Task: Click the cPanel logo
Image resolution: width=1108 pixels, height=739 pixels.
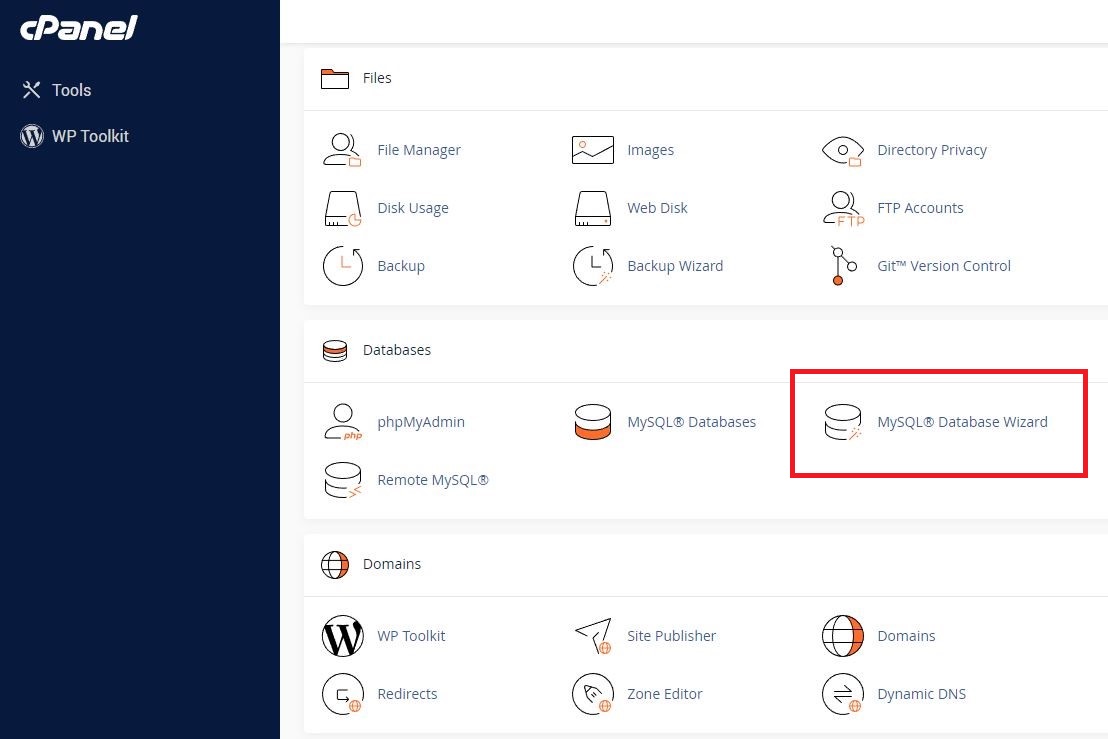Action: click(78, 28)
